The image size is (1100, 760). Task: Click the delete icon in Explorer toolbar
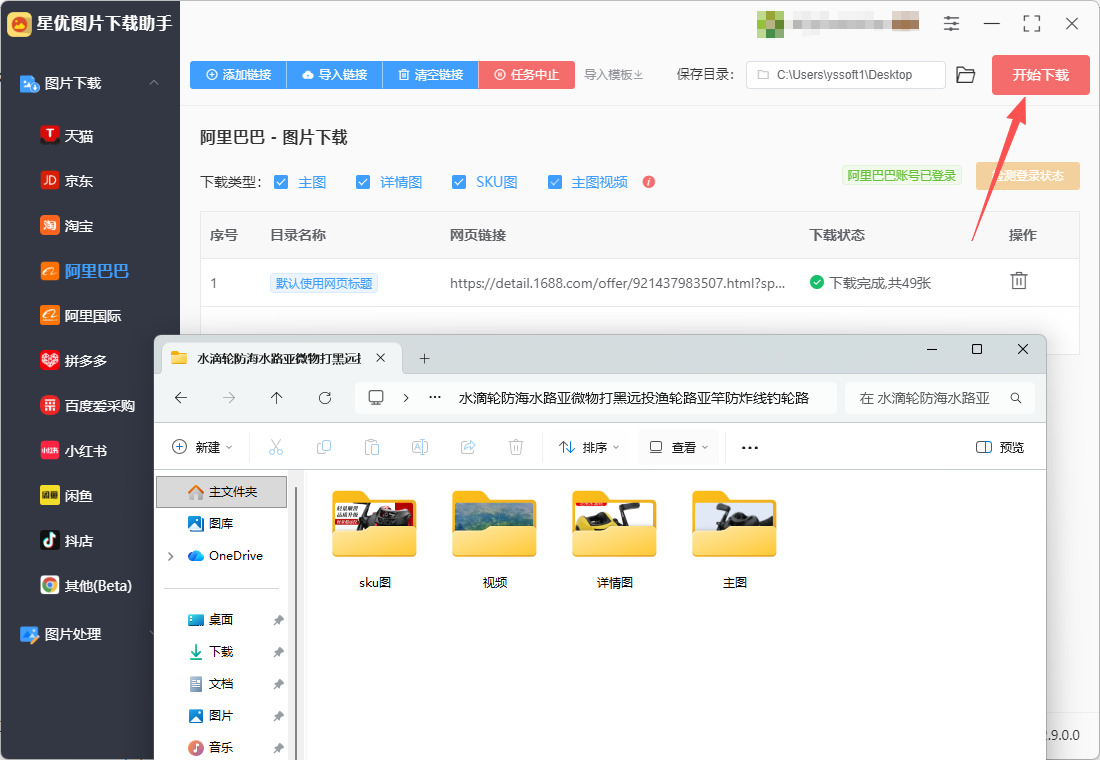click(516, 447)
